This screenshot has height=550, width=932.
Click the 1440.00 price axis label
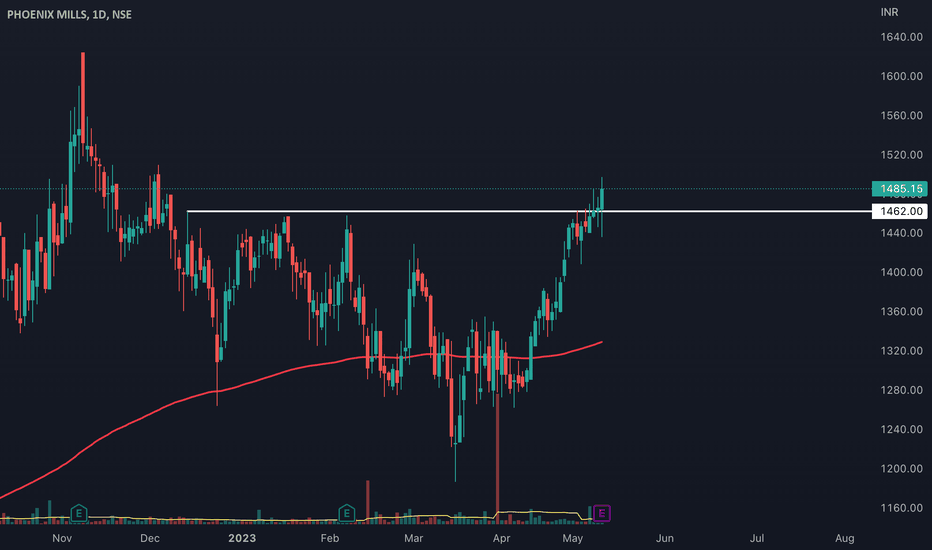[901, 233]
